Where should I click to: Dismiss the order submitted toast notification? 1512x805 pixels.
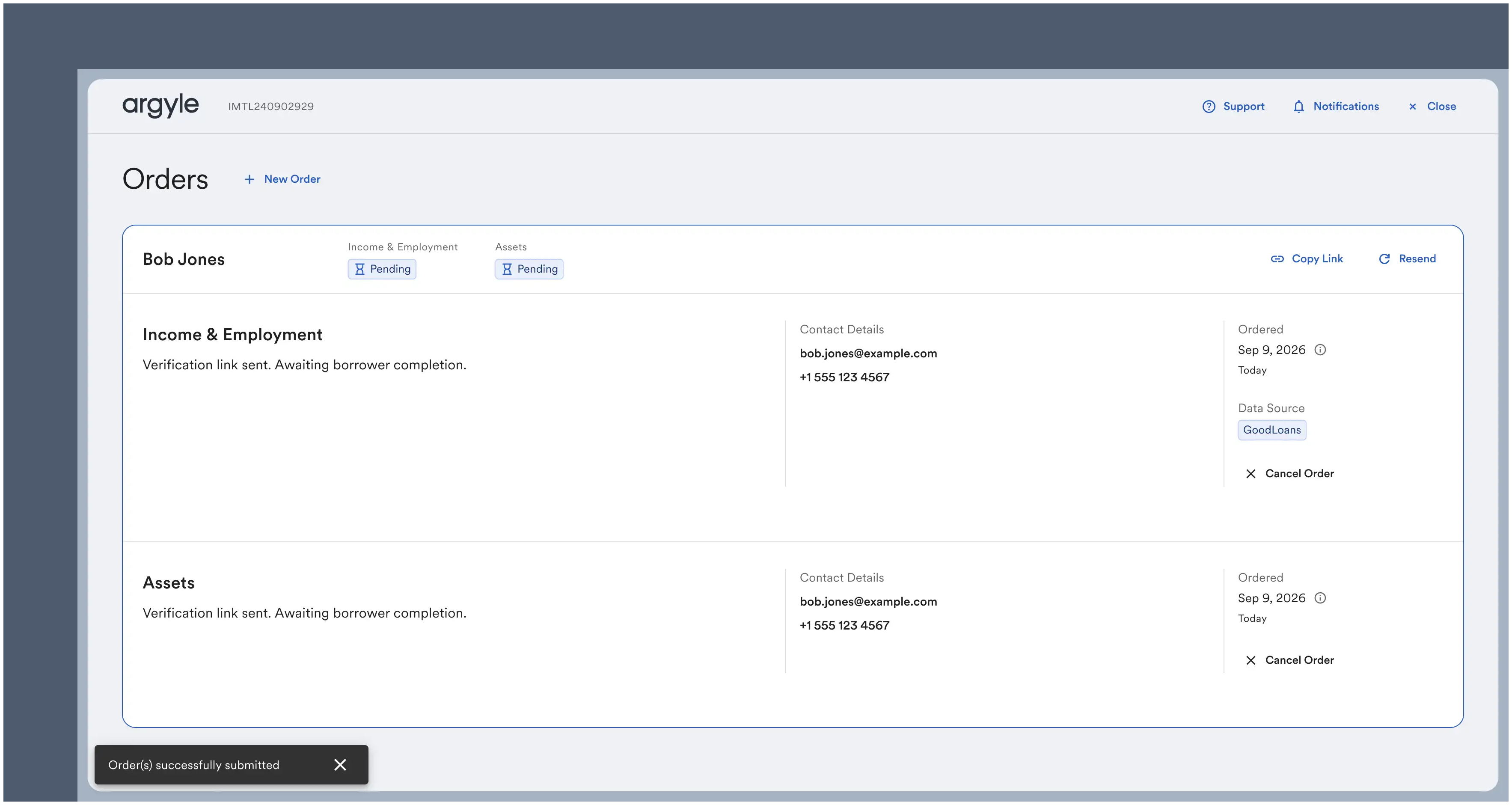point(340,764)
